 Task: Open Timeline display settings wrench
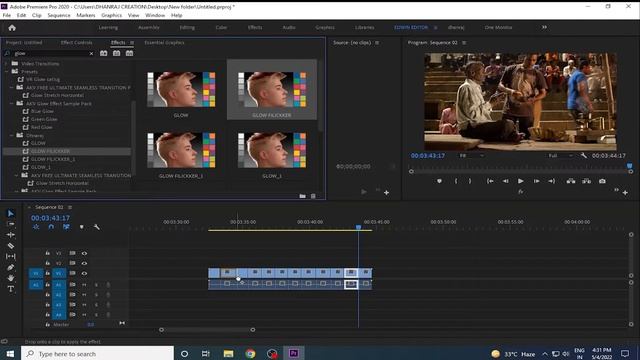tap(96, 227)
